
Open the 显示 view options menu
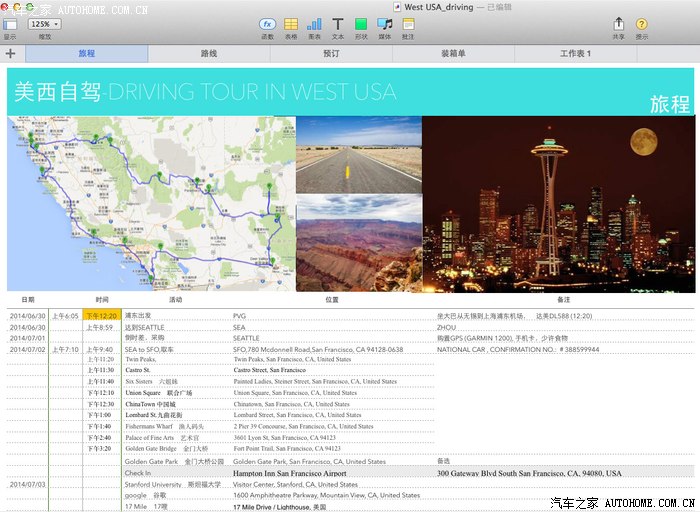point(10,24)
